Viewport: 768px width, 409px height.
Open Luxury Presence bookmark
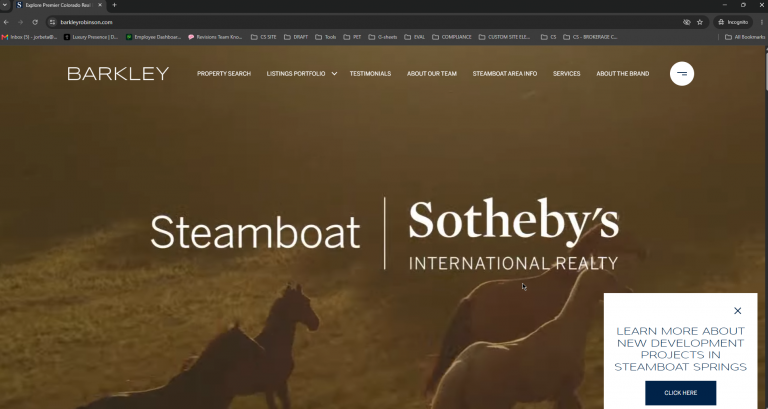[91, 37]
